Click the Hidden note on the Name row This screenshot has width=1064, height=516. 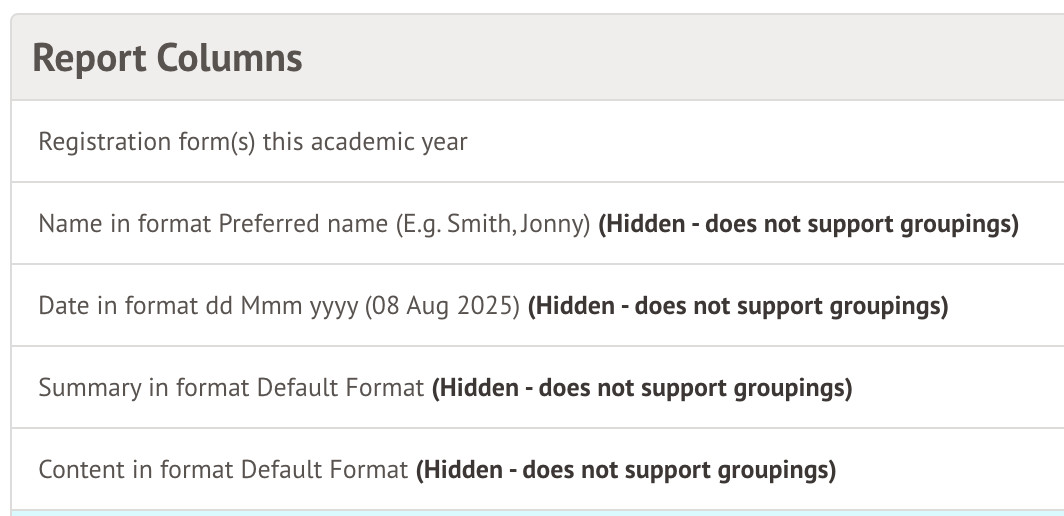point(808,224)
